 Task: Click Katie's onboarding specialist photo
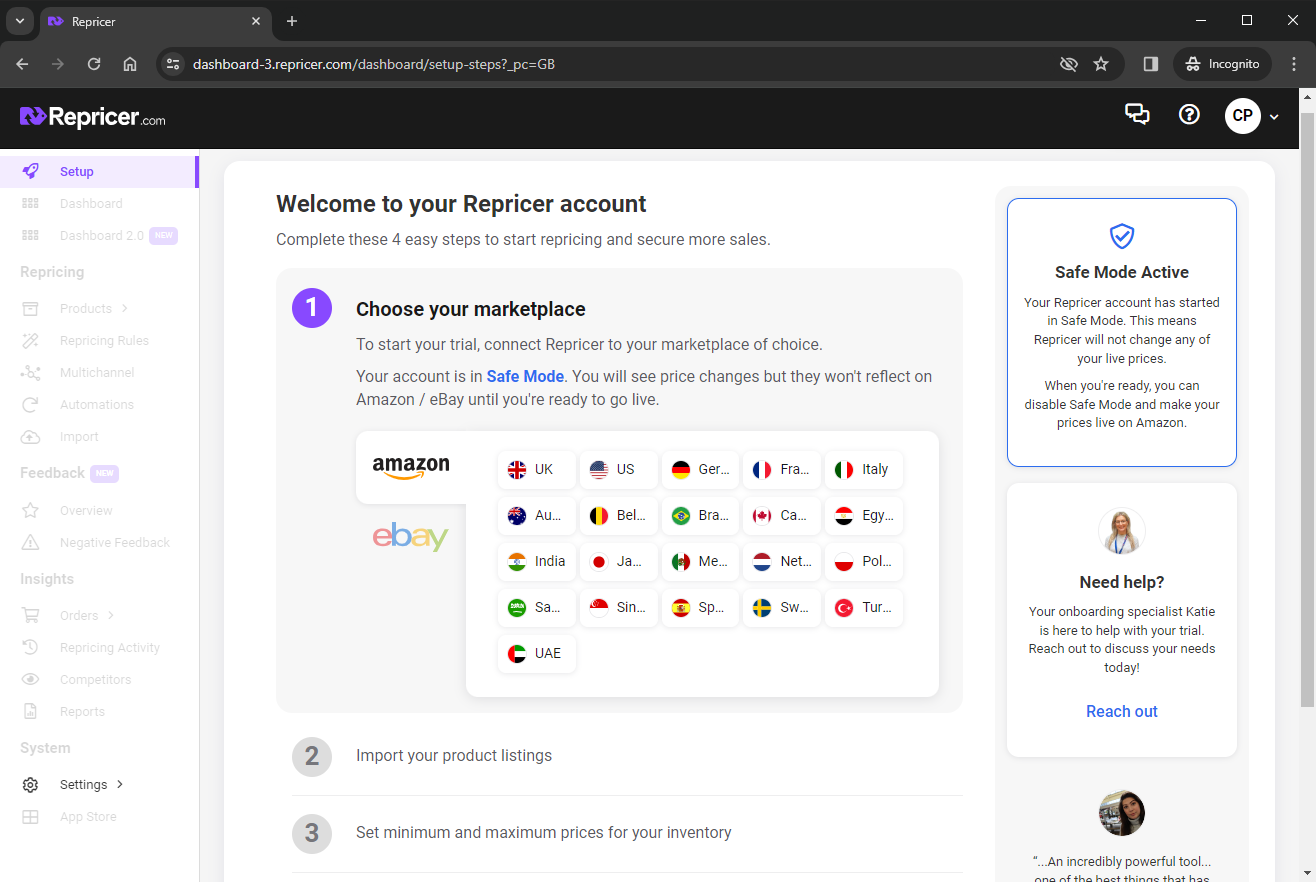tap(1122, 532)
